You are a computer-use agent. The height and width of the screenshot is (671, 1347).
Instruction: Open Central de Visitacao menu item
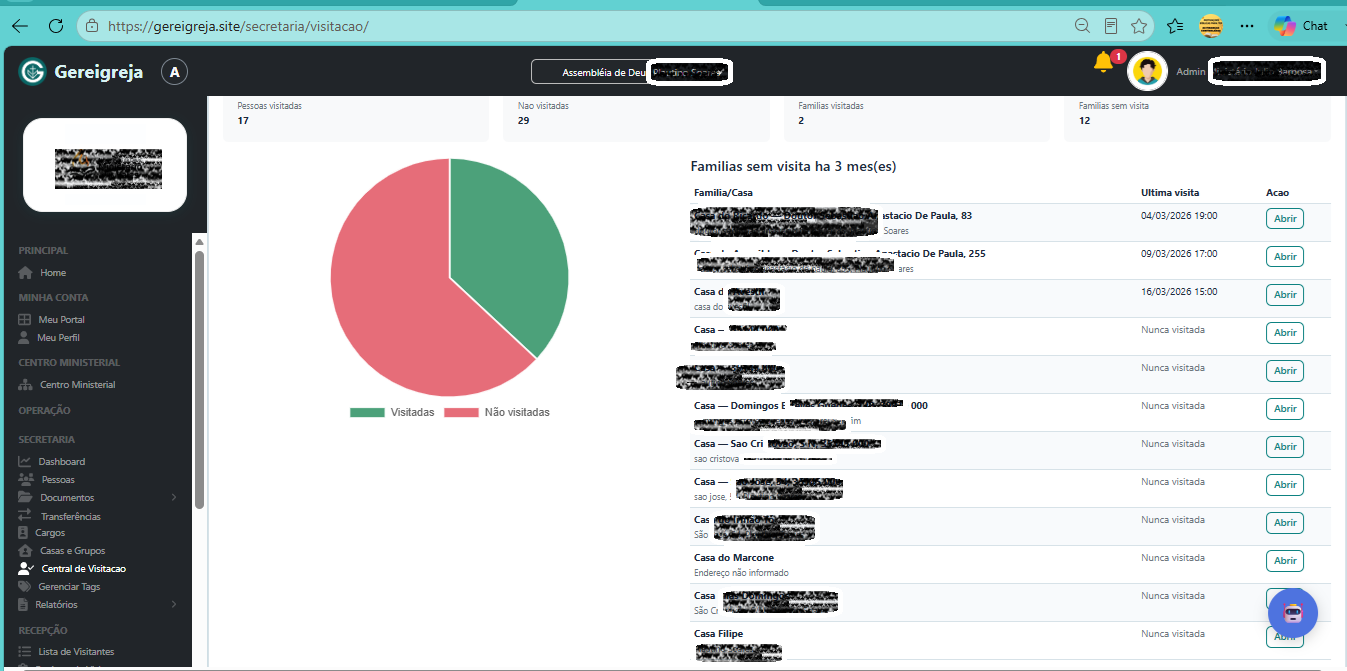(84, 569)
